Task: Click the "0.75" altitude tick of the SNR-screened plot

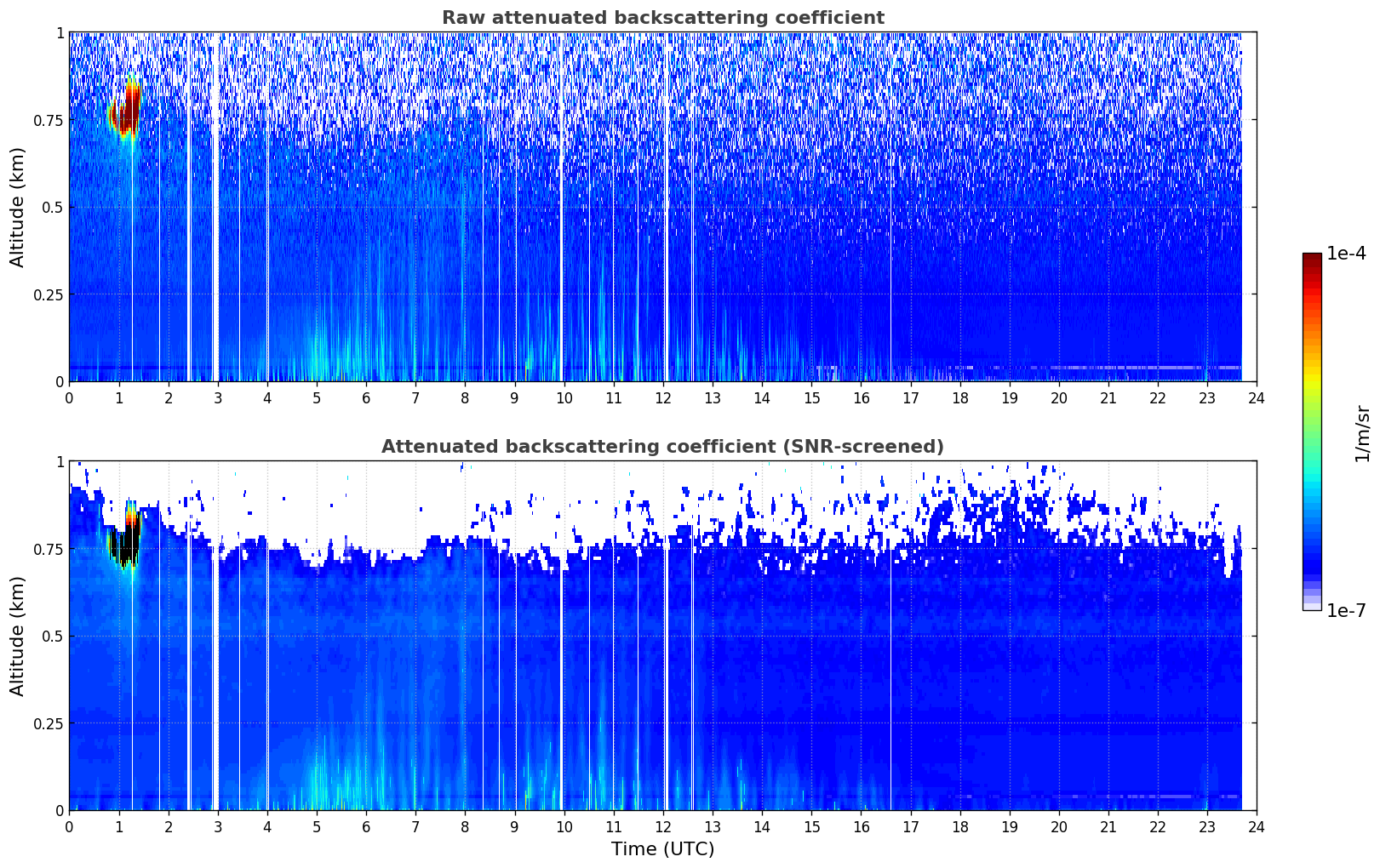Action: click(x=49, y=549)
